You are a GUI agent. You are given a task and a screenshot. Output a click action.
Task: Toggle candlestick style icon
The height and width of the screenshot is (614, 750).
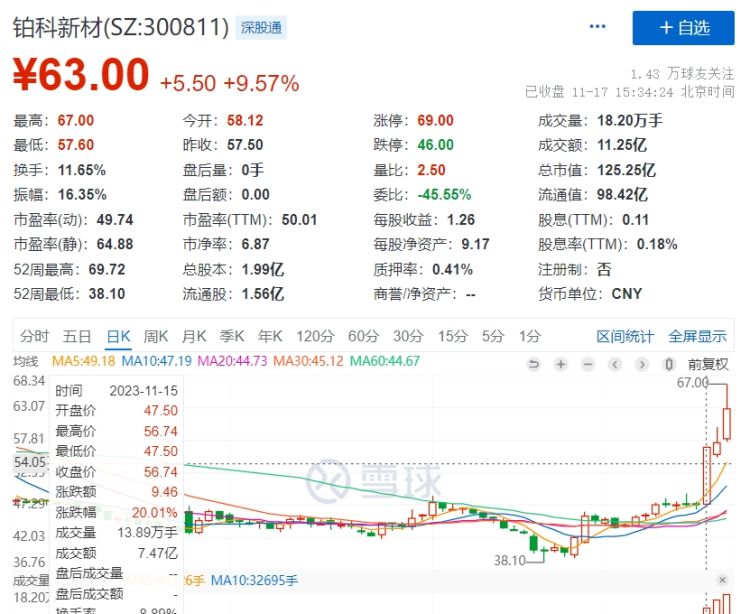coord(669,365)
